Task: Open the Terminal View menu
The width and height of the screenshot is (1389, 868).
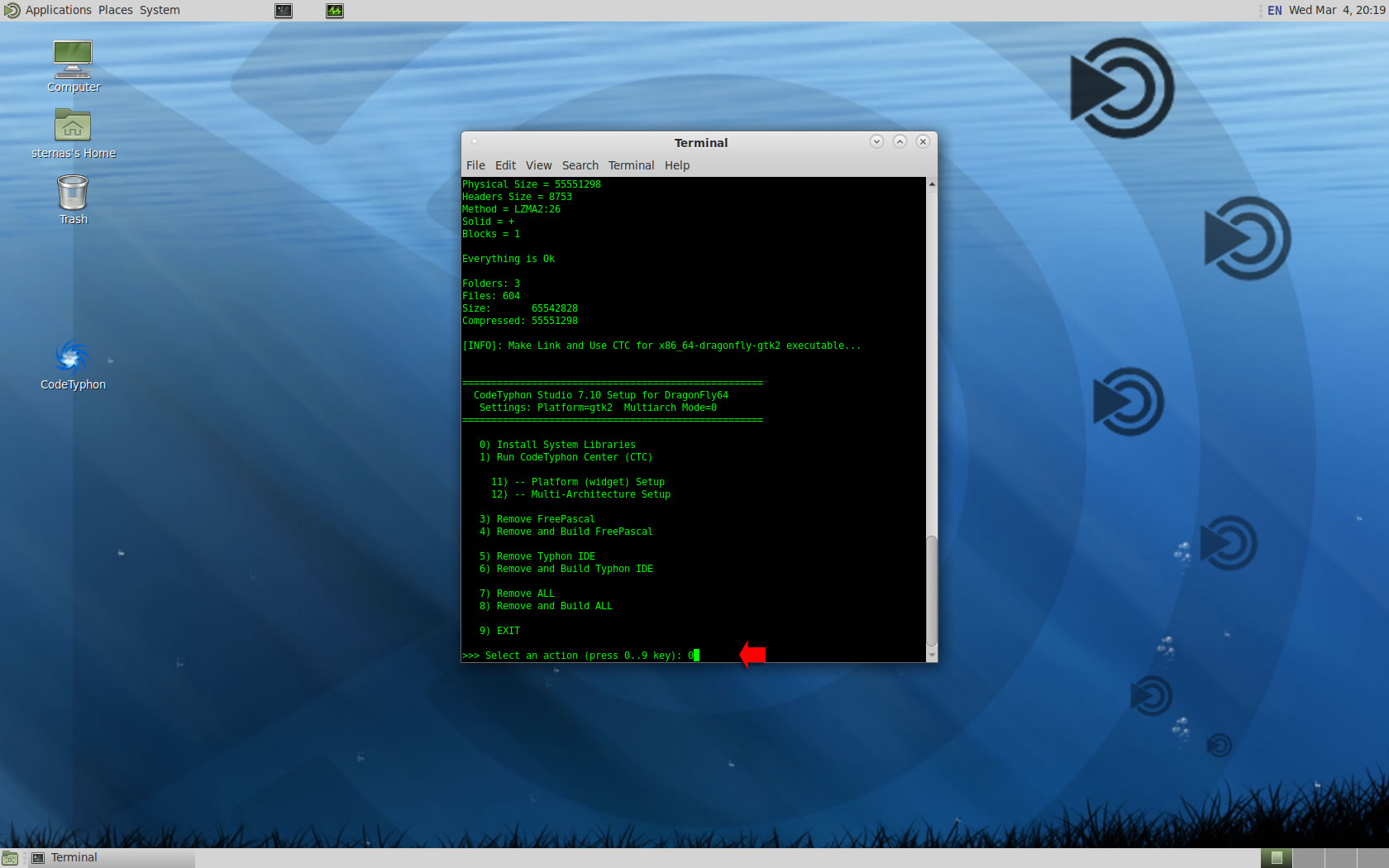Action: click(x=538, y=165)
